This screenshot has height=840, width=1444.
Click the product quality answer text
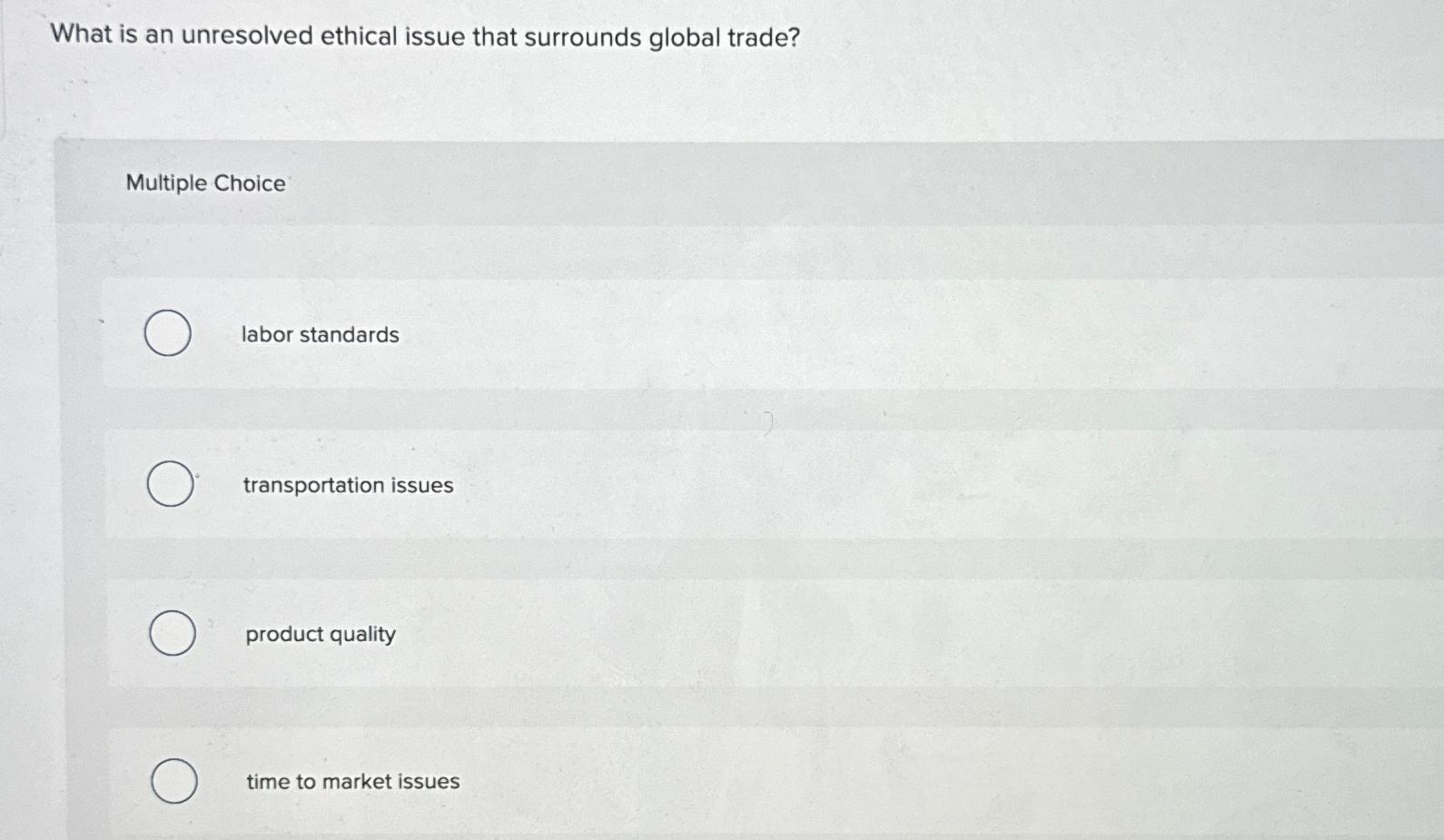pos(320,634)
